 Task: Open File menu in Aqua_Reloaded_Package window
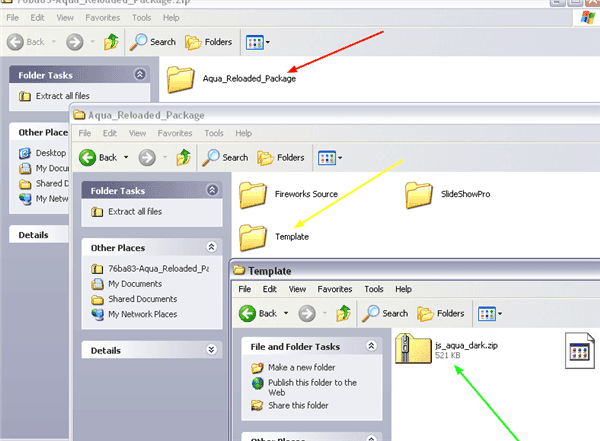[x=85, y=133]
